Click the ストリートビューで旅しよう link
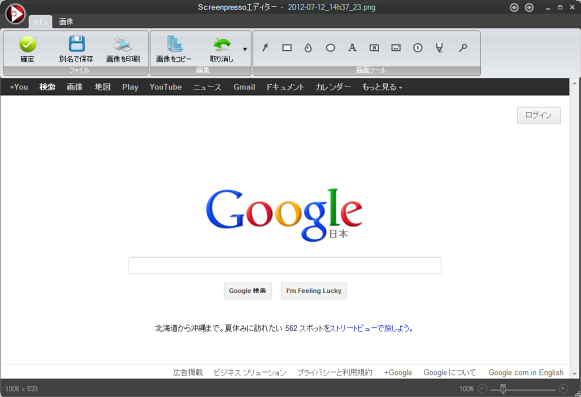Viewport: 581px width, 397px height. click(371, 328)
